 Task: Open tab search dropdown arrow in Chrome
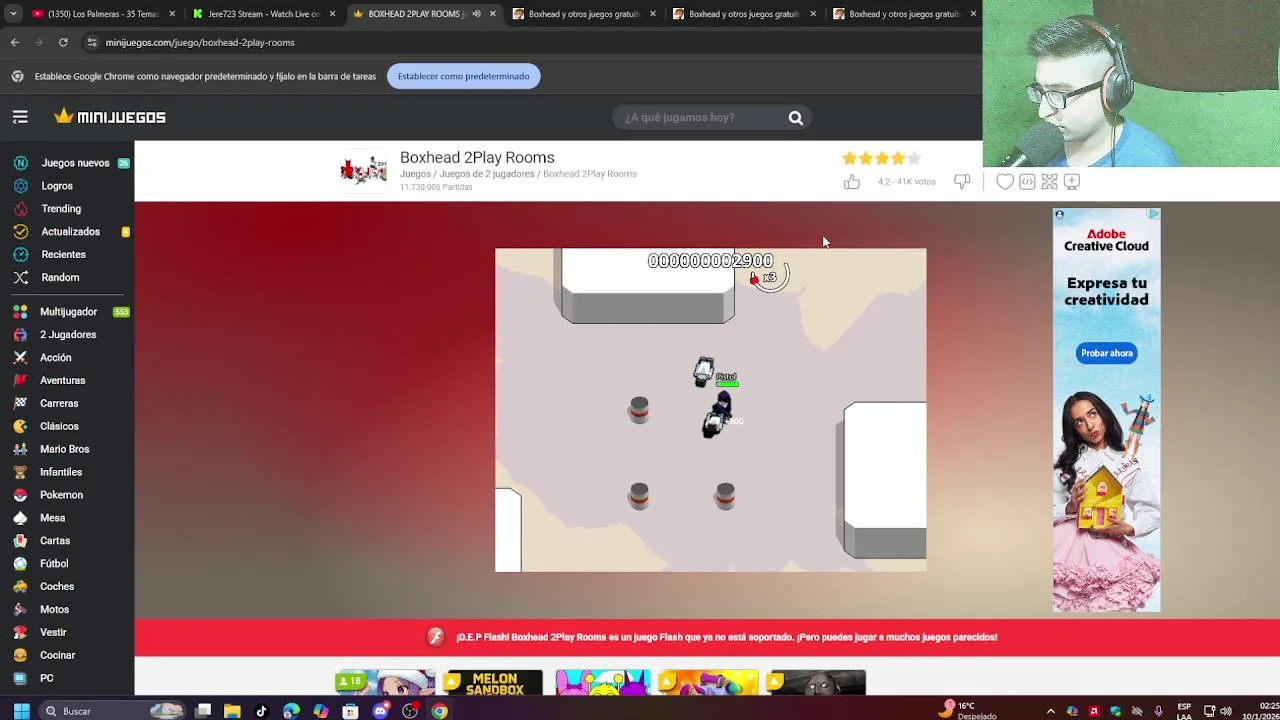point(13,14)
